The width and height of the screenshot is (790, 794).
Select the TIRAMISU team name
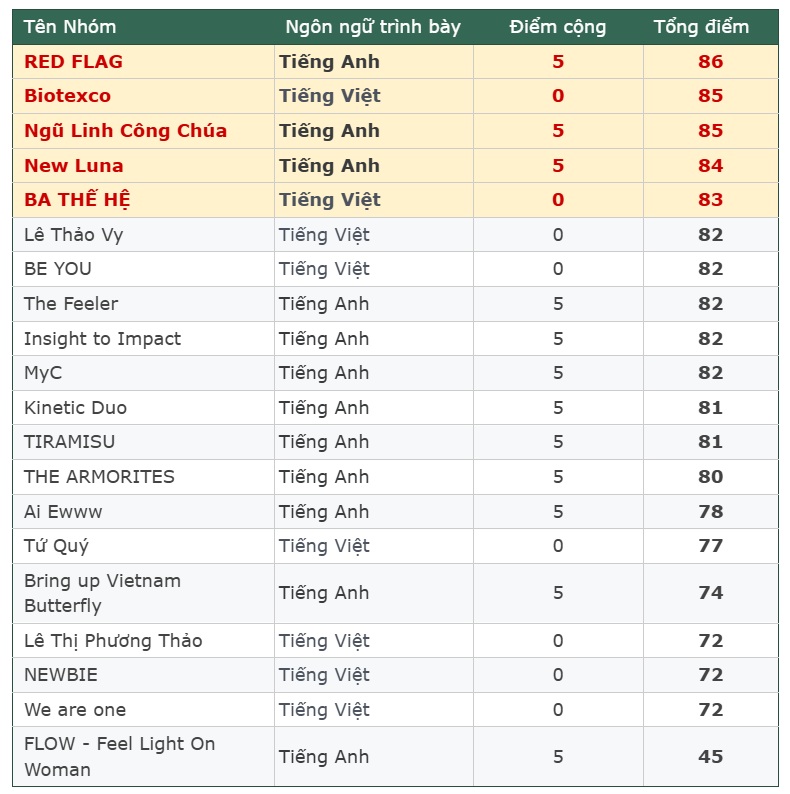tap(69, 442)
